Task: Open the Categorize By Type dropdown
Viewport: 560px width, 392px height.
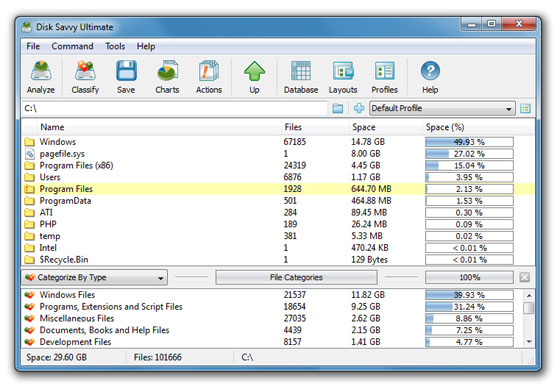Action: click(x=94, y=277)
